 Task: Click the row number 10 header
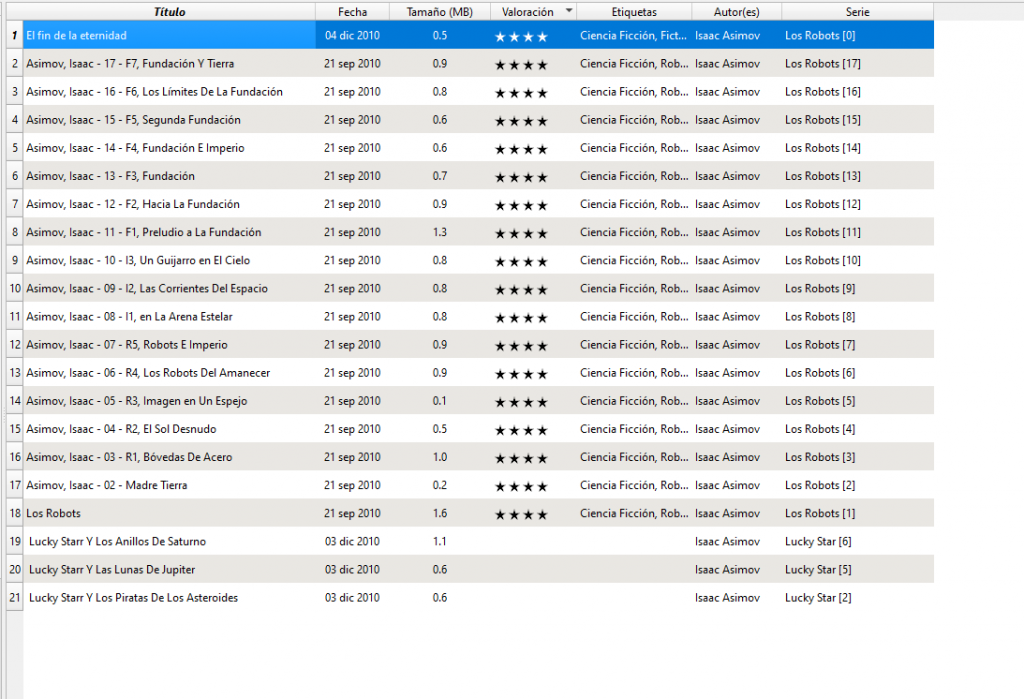tap(14, 288)
